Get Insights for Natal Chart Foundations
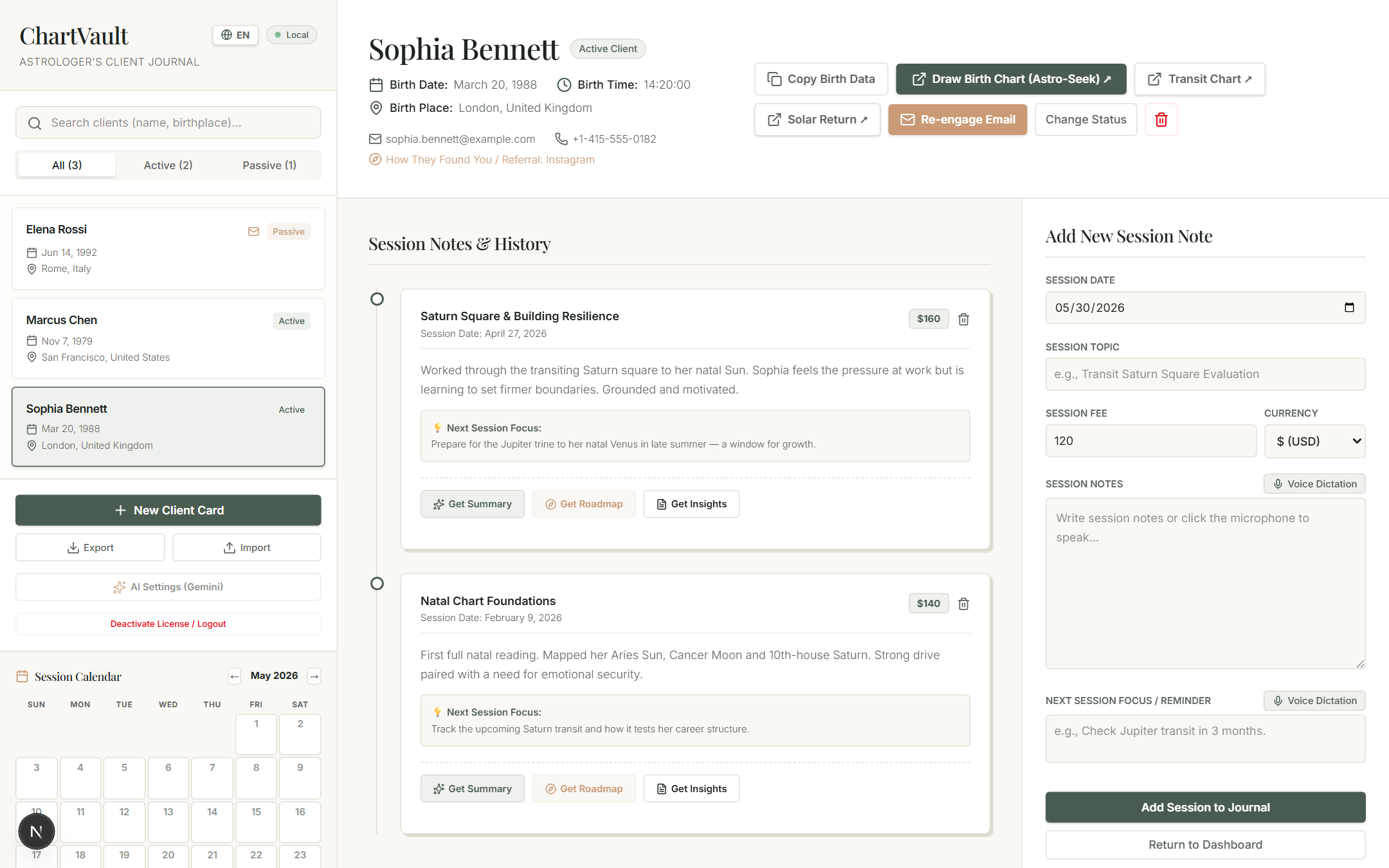Viewport: 1389px width, 868px height. click(x=691, y=789)
